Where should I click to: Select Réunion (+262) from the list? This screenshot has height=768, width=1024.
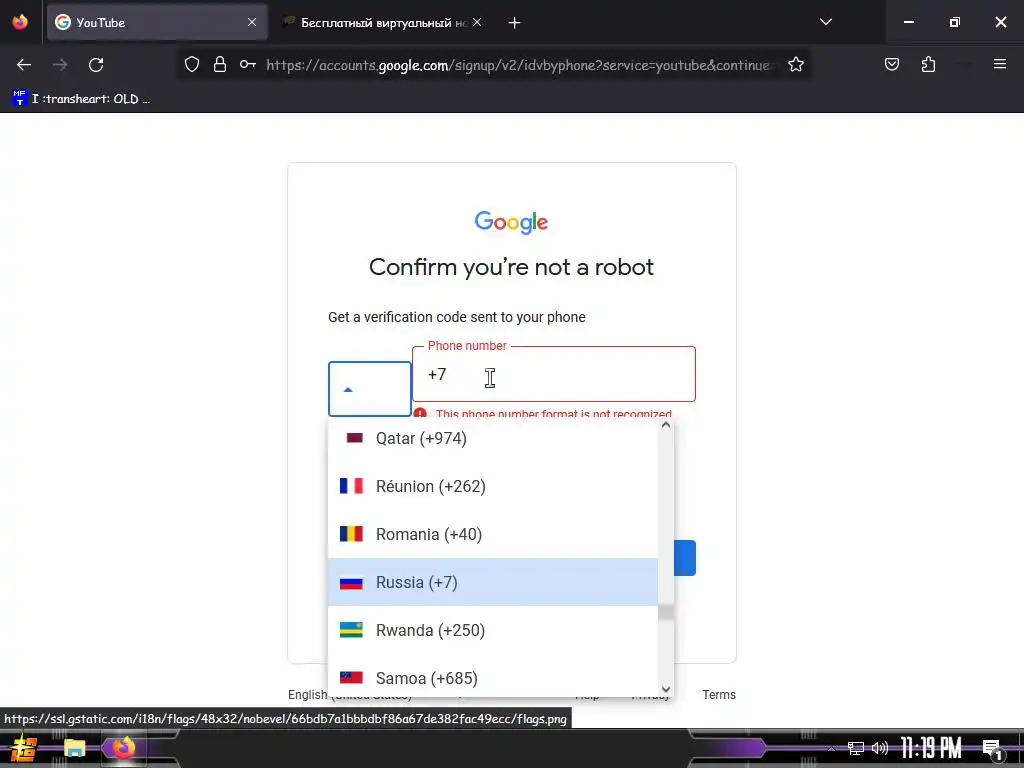[493, 487]
